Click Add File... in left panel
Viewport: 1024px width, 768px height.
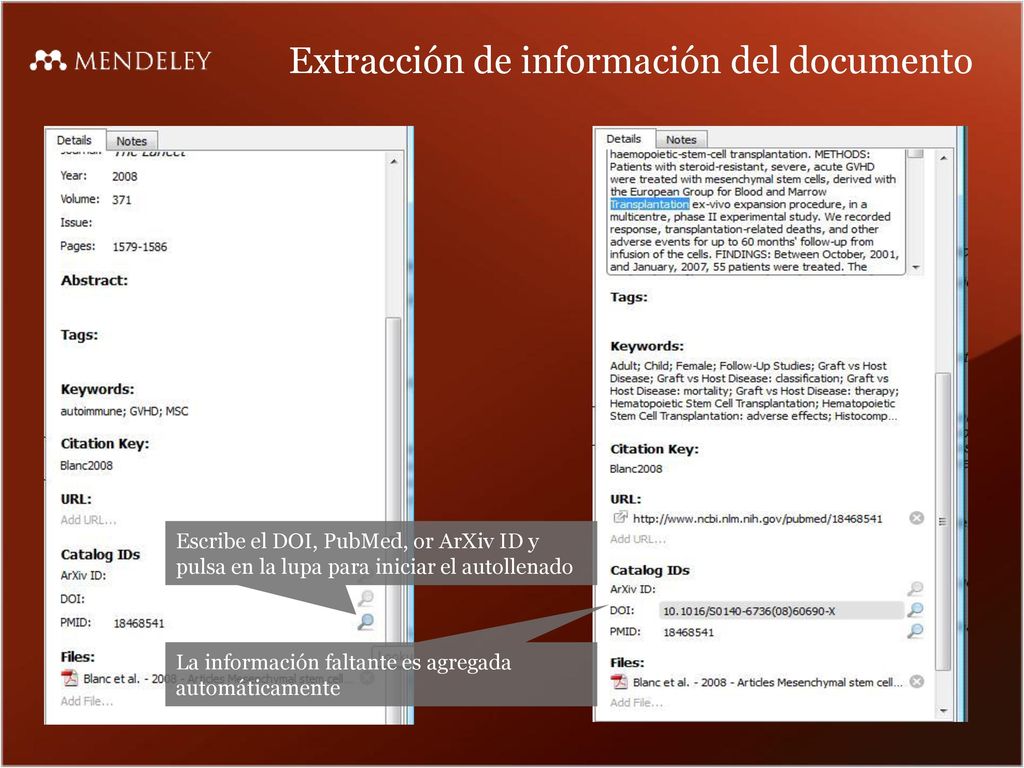click(87, 701)
